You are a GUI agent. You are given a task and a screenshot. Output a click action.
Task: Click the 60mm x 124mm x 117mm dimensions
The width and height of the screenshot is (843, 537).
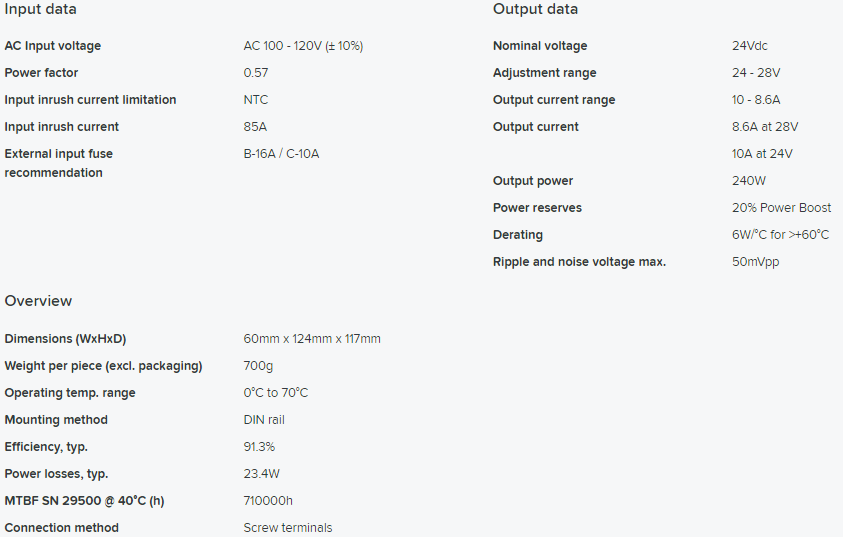pos(312,339)
